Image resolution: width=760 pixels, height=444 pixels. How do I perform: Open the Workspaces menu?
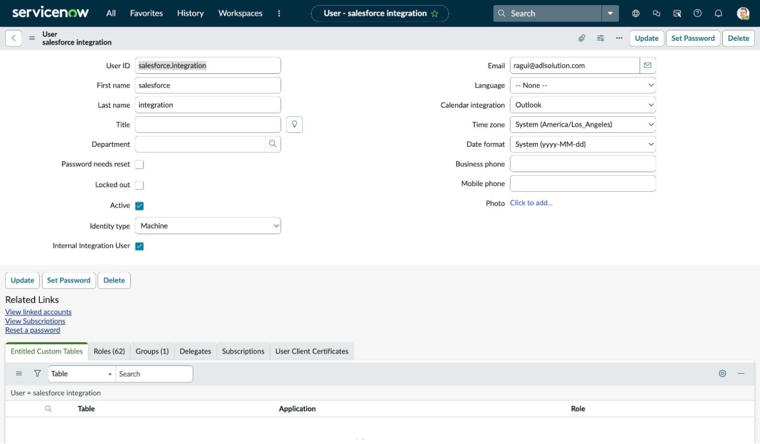[x=240, y=14]
